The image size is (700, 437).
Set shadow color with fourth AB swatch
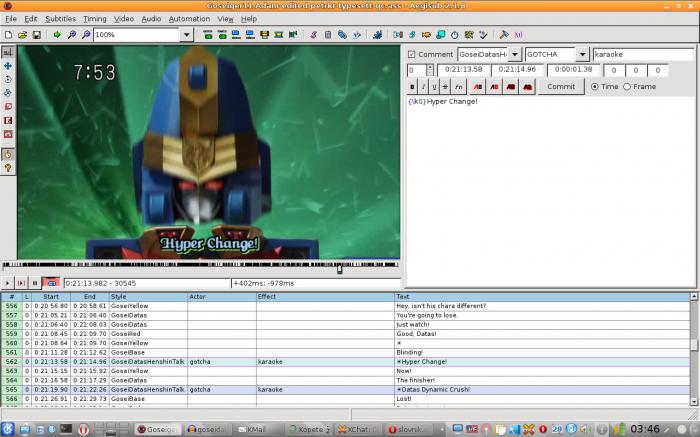pyautogui.click(x=527, y=87)
